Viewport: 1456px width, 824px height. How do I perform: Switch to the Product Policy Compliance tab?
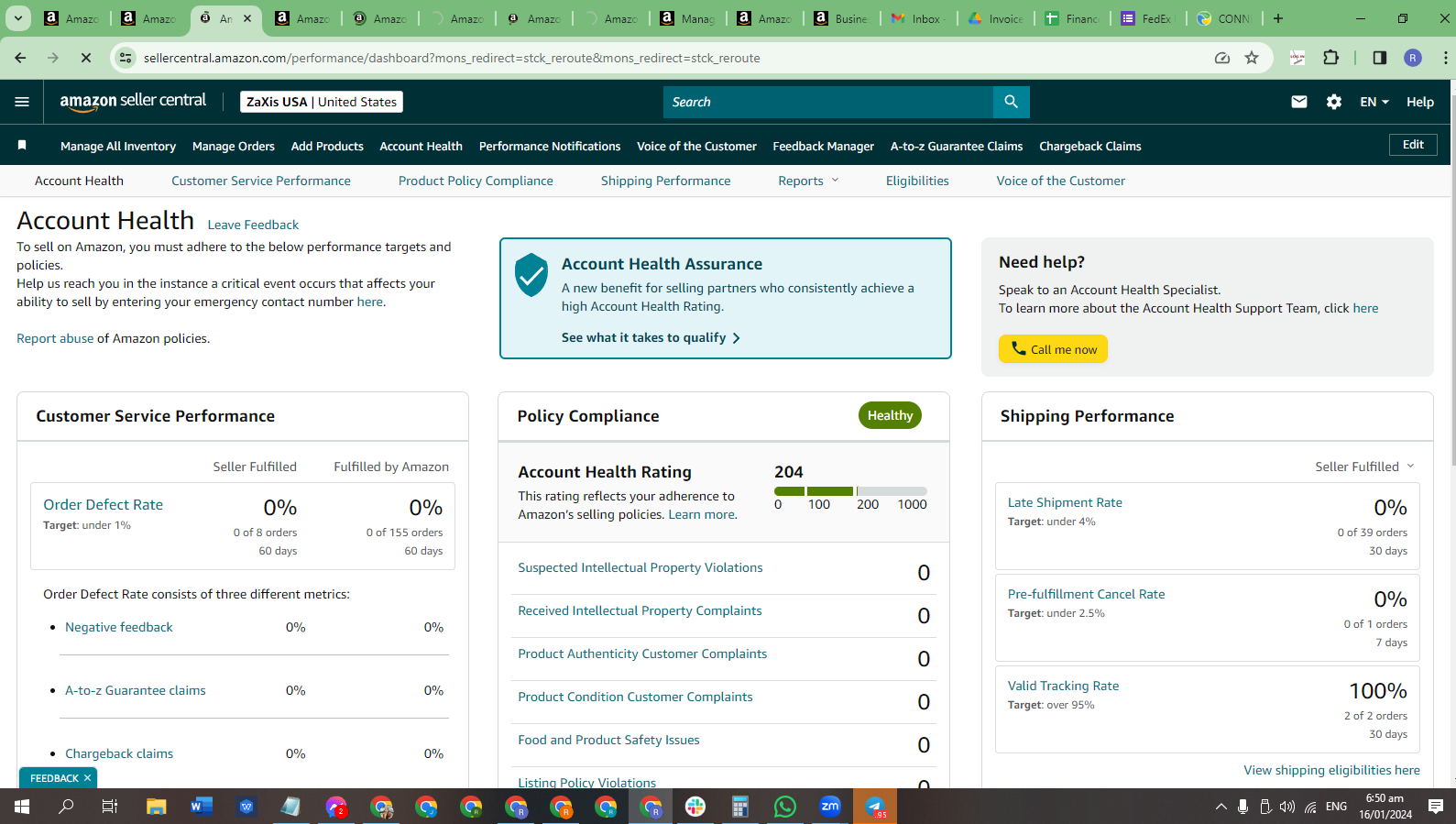point(476,181)
